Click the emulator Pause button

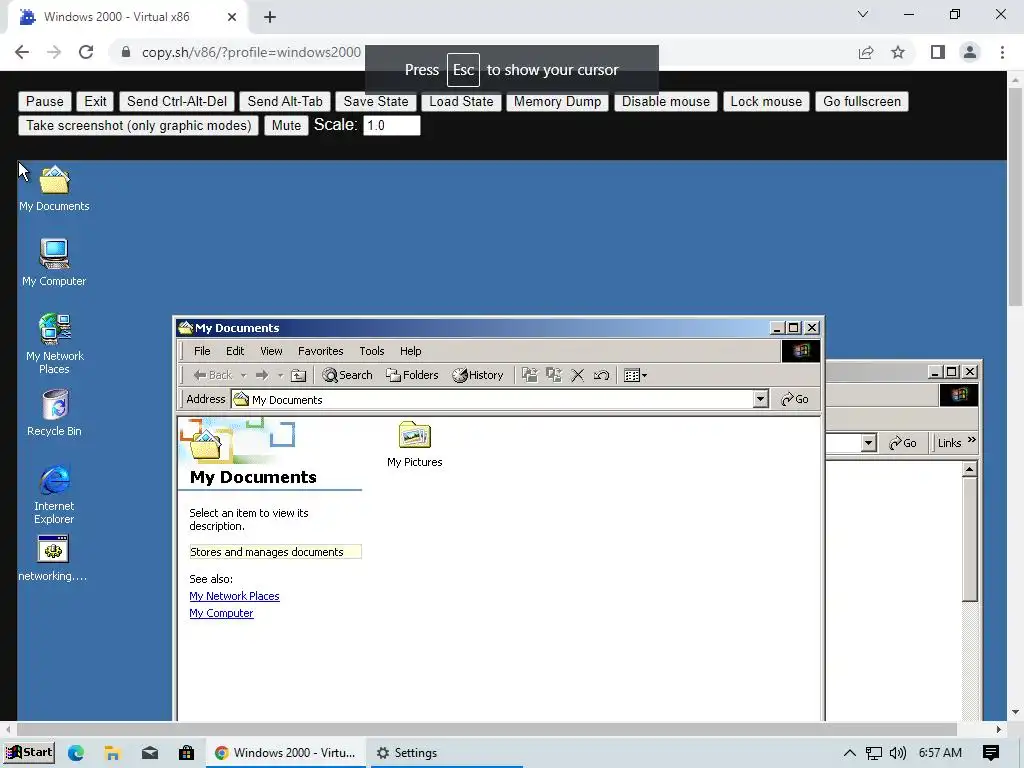(44, 101)
